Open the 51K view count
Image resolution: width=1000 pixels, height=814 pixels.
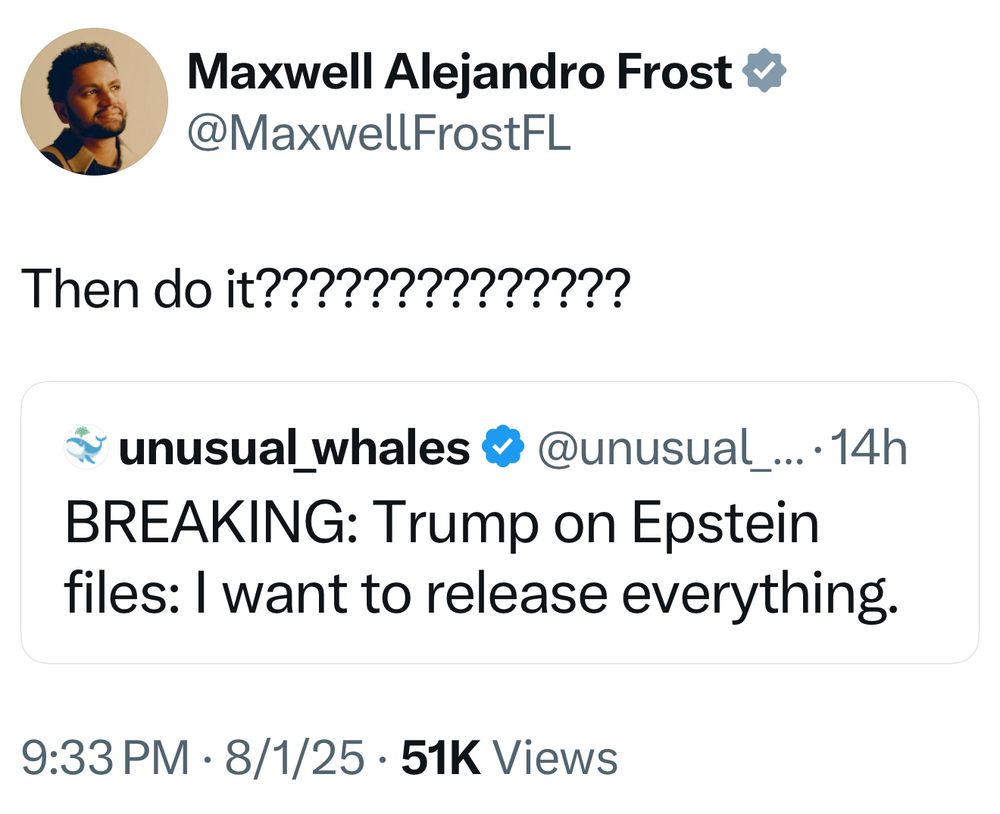[441, 758]
